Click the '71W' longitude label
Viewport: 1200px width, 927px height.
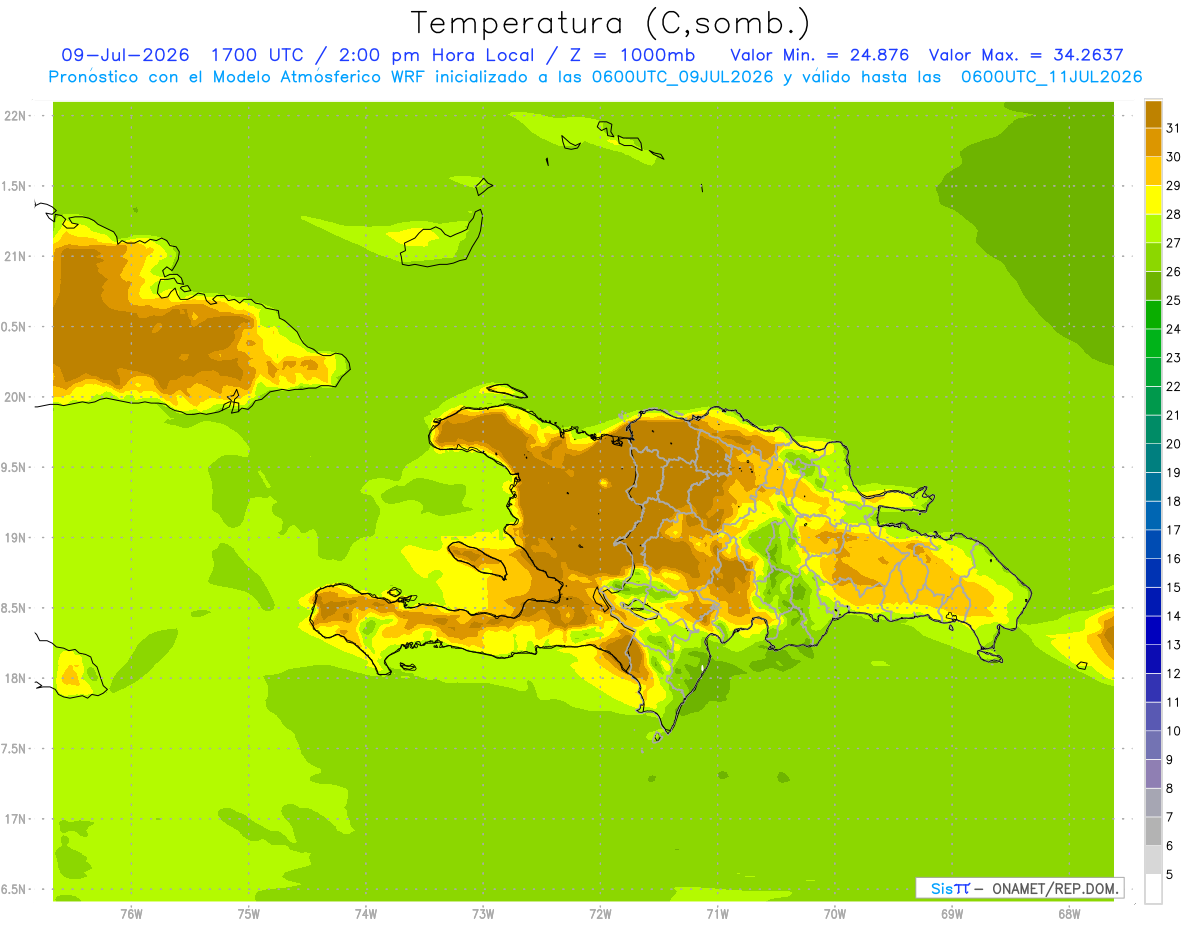(x=717, y=914)
